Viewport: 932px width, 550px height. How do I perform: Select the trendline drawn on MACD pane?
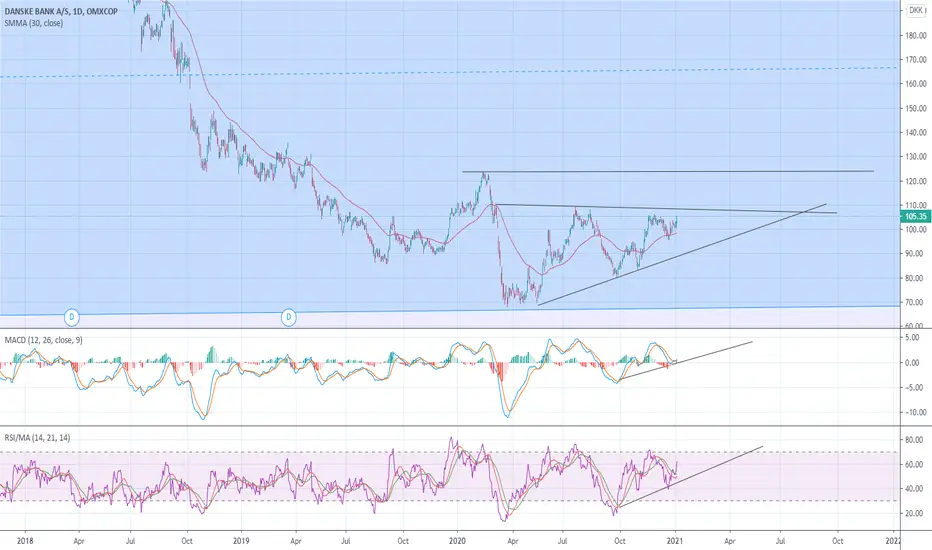coord(686,360)
